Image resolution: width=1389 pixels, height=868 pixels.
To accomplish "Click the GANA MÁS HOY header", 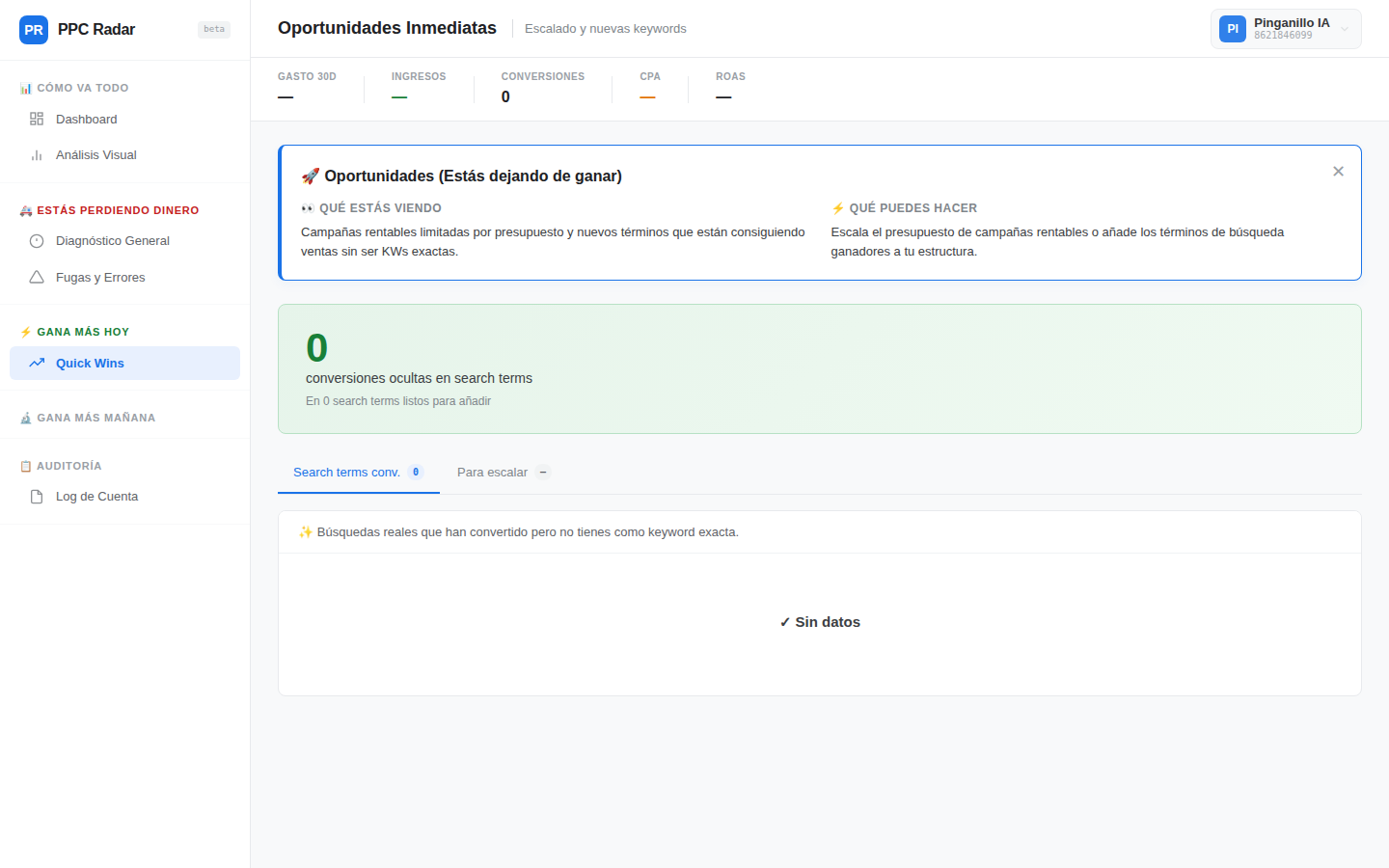I will pyautogui.click(x=74, y=332).
